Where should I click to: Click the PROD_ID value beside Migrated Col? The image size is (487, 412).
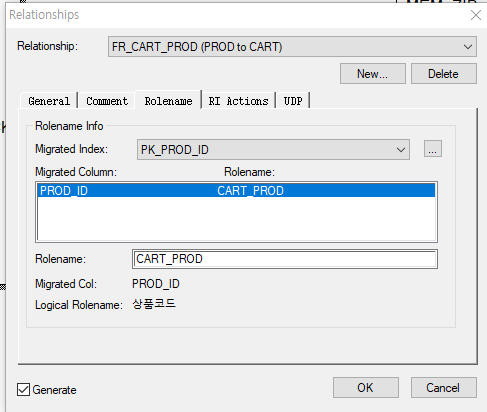156,284
